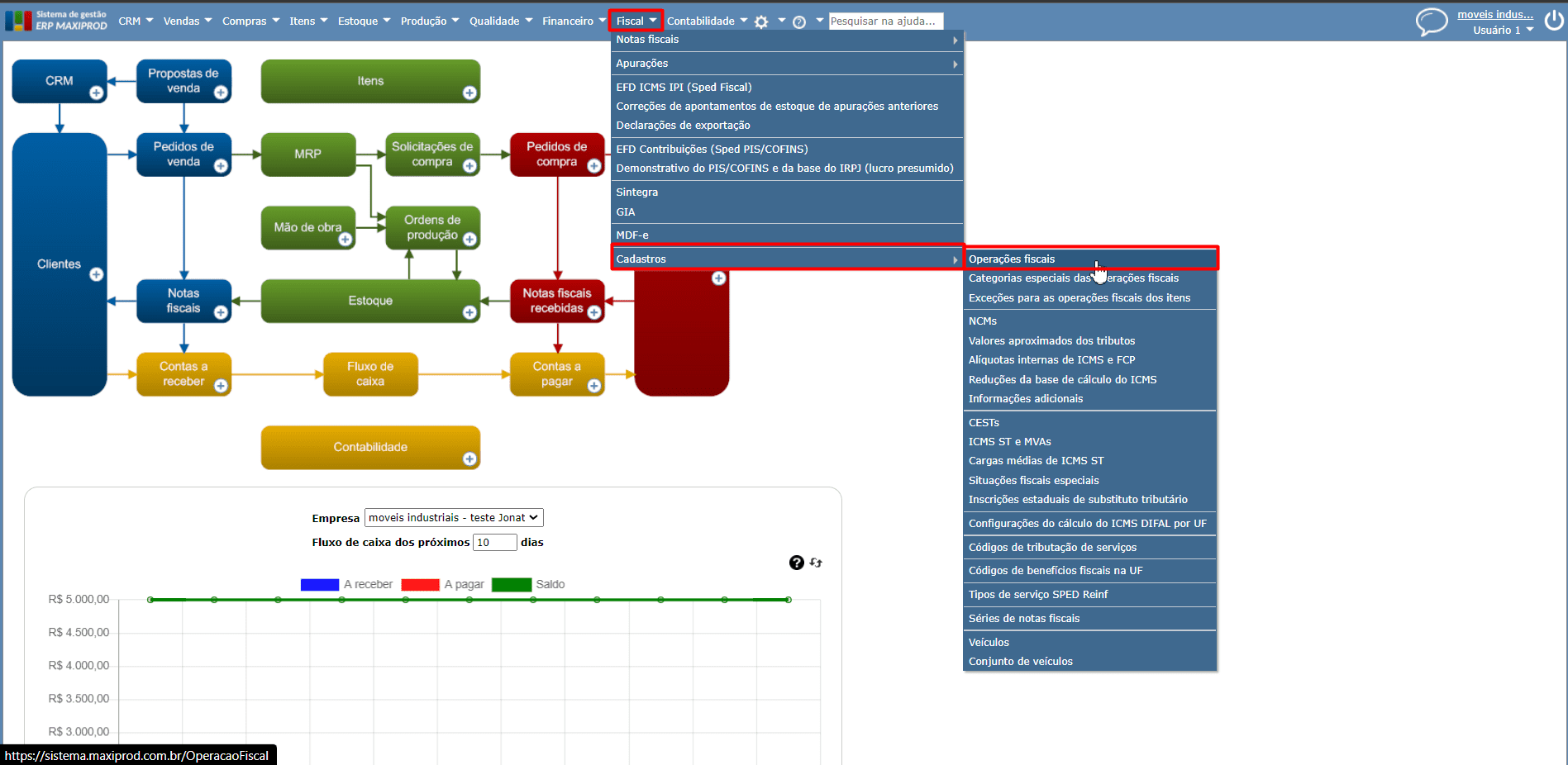Open the moveis indus... company link
This screenshot has width=1568, height=765.
coord(1495,14)
